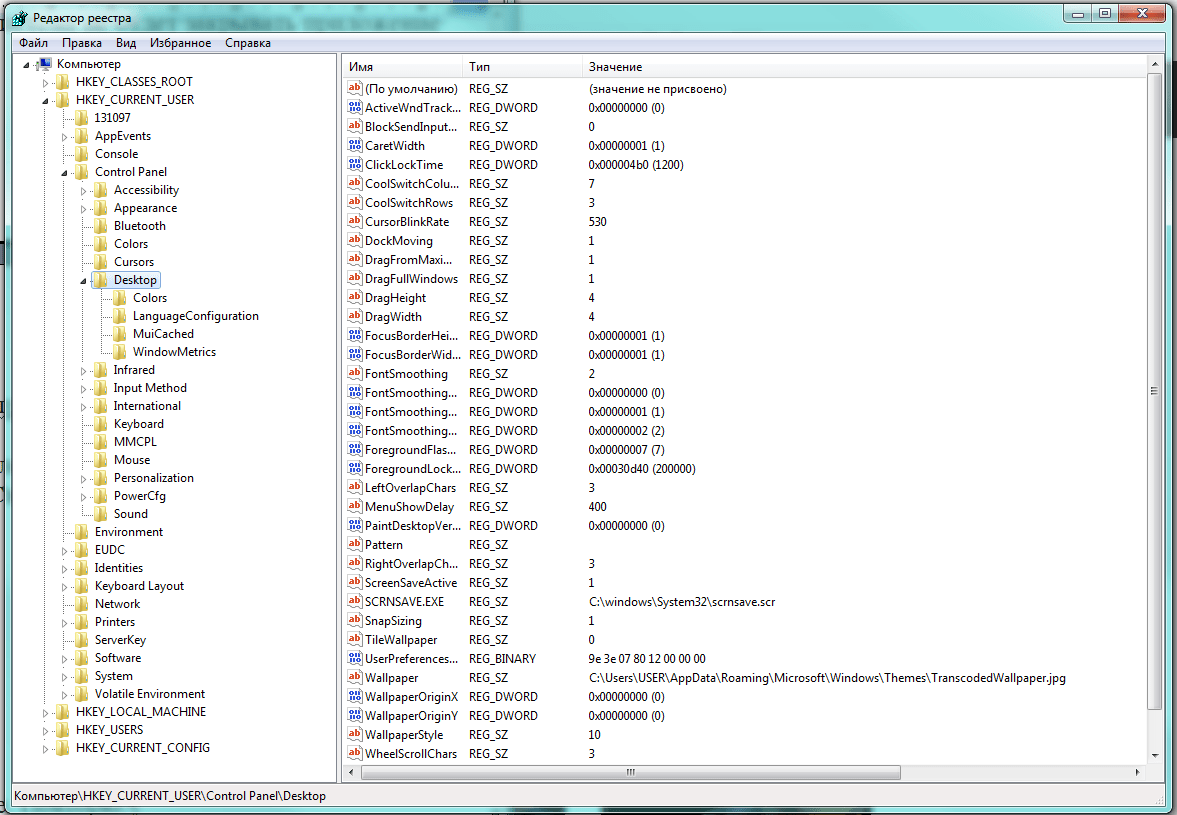Expand the Accessibility key arrow
1177x815 pixels.
[x=84, y=190]
